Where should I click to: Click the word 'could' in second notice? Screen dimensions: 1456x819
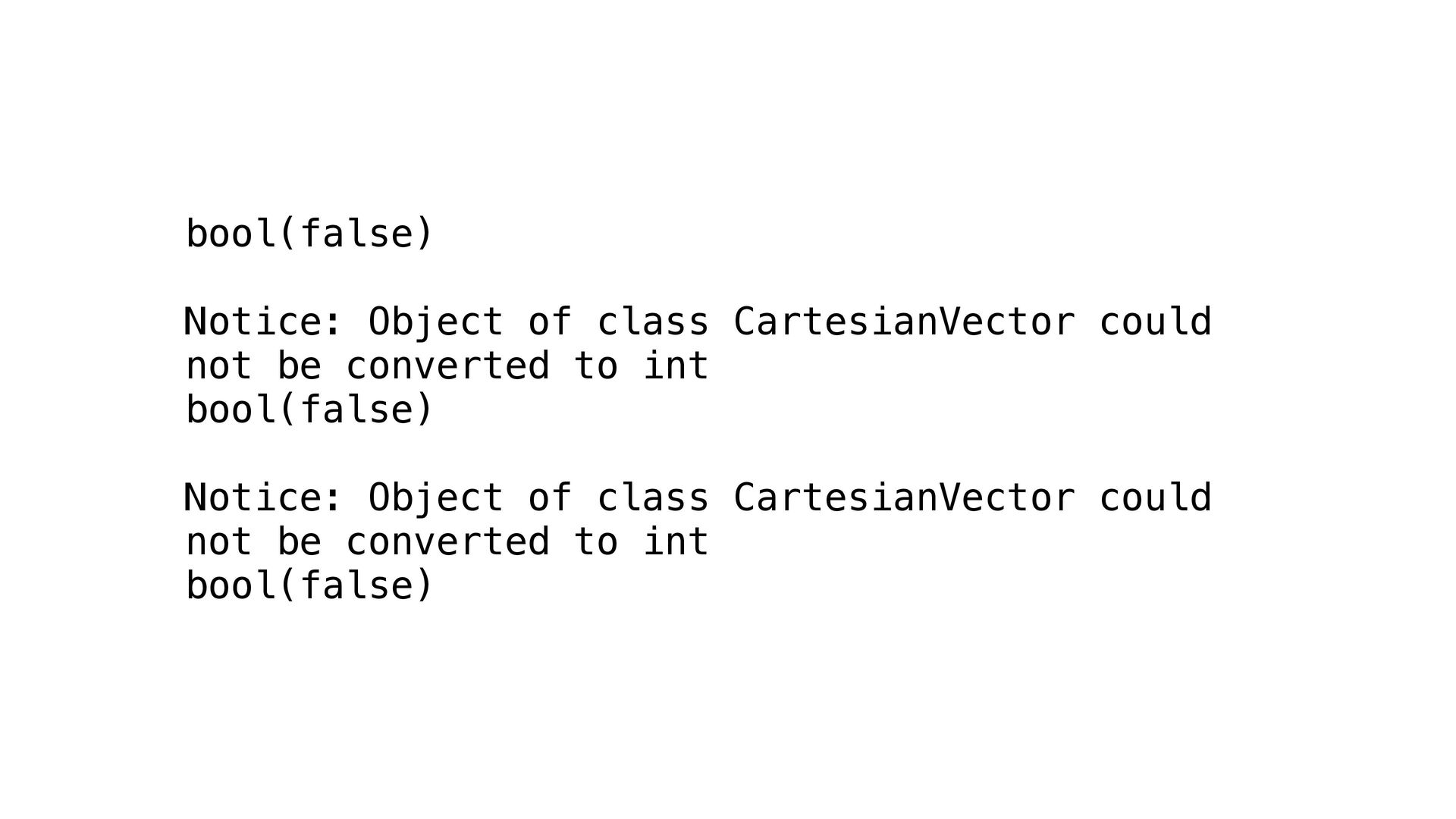(x=1155, y=497)
